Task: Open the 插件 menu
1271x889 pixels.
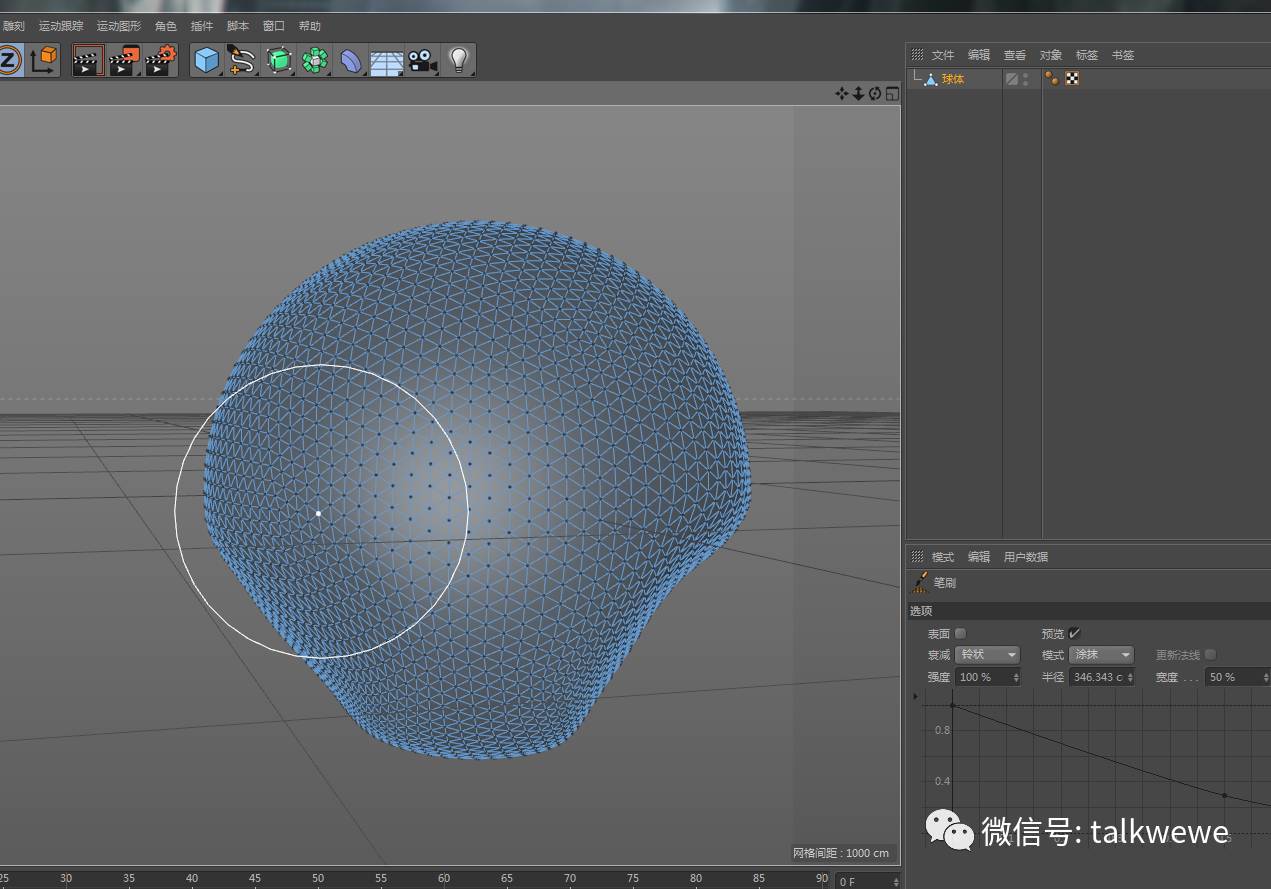Action: pyautogui.click(x=201, y=26)
